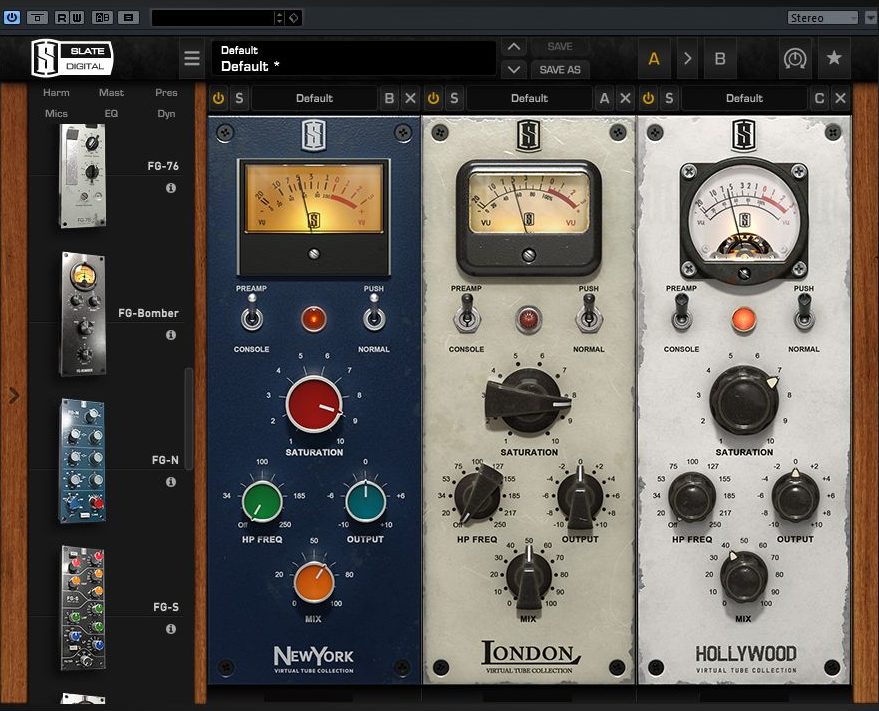Flip Hollywood Push/Normal switch
The height and width of the screenshot is (711, 879).
point(804,313)
